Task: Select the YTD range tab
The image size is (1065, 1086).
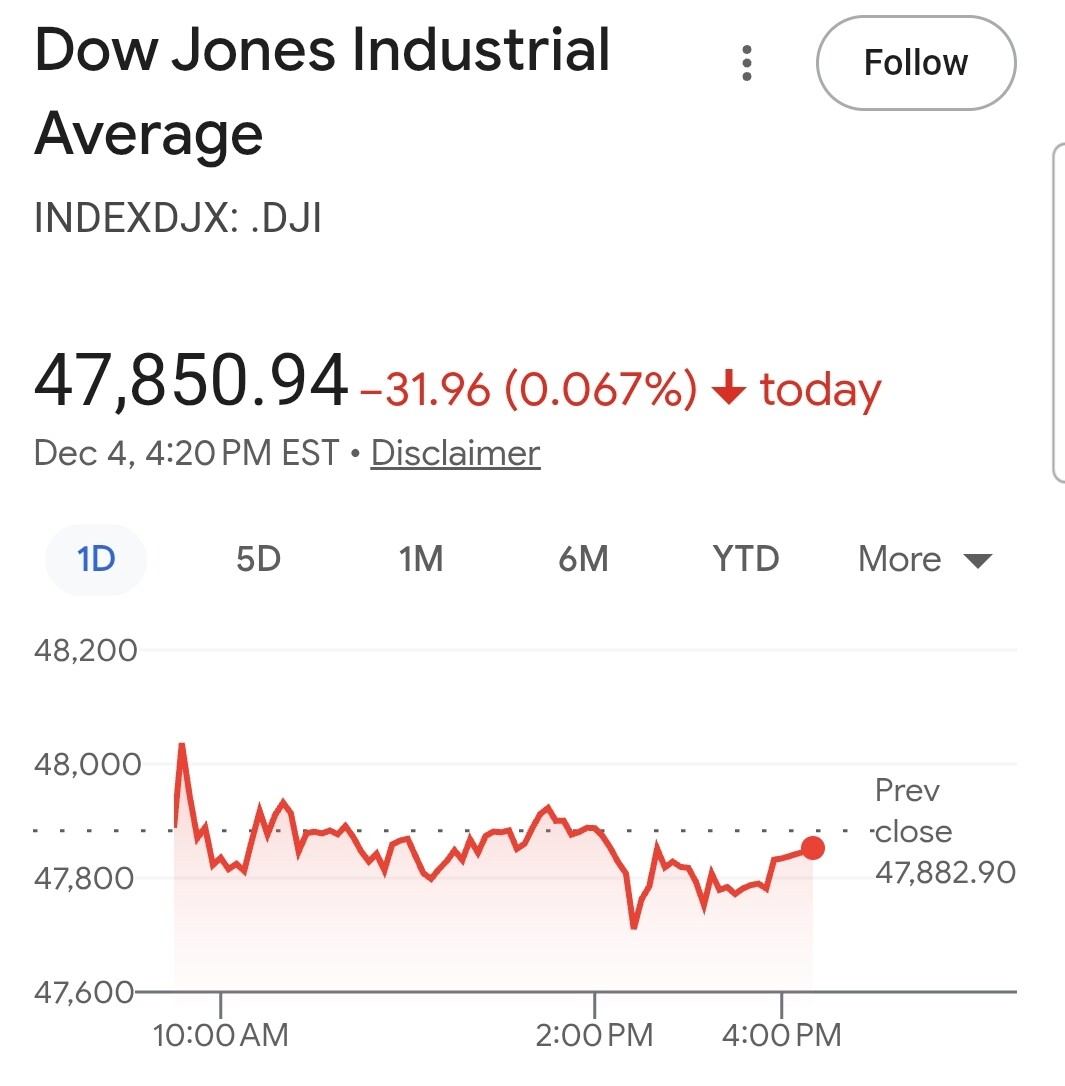Action: tap(746, 559)
